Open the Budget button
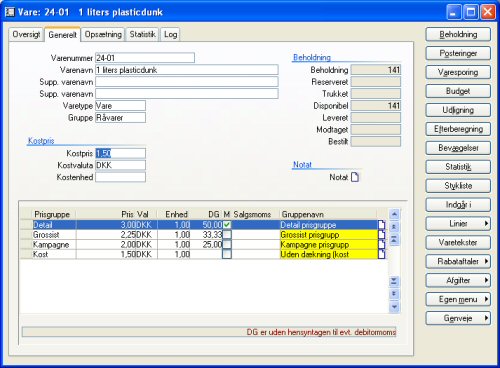 458,91
